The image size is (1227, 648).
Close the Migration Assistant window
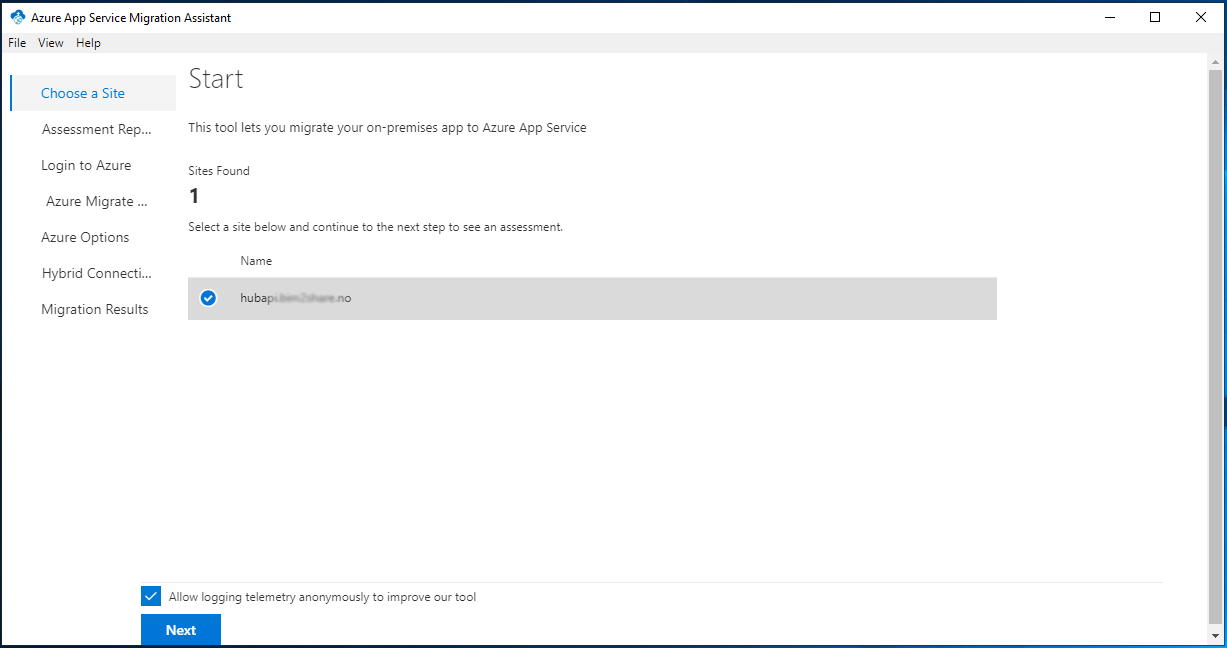[x=1201, y=17]
